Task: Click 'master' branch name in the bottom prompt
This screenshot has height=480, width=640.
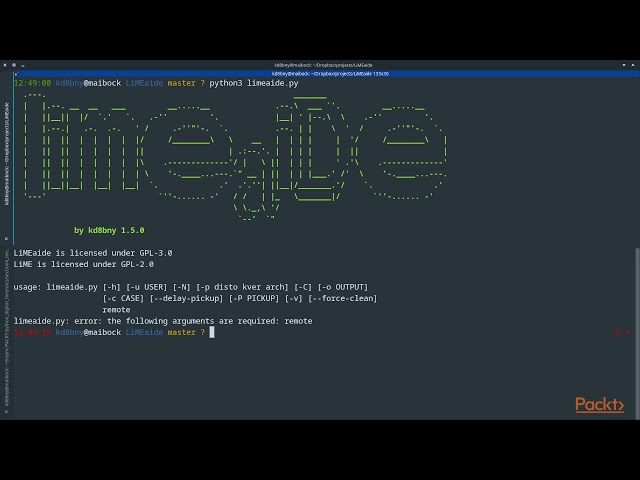Action: [x=182, y=332]
